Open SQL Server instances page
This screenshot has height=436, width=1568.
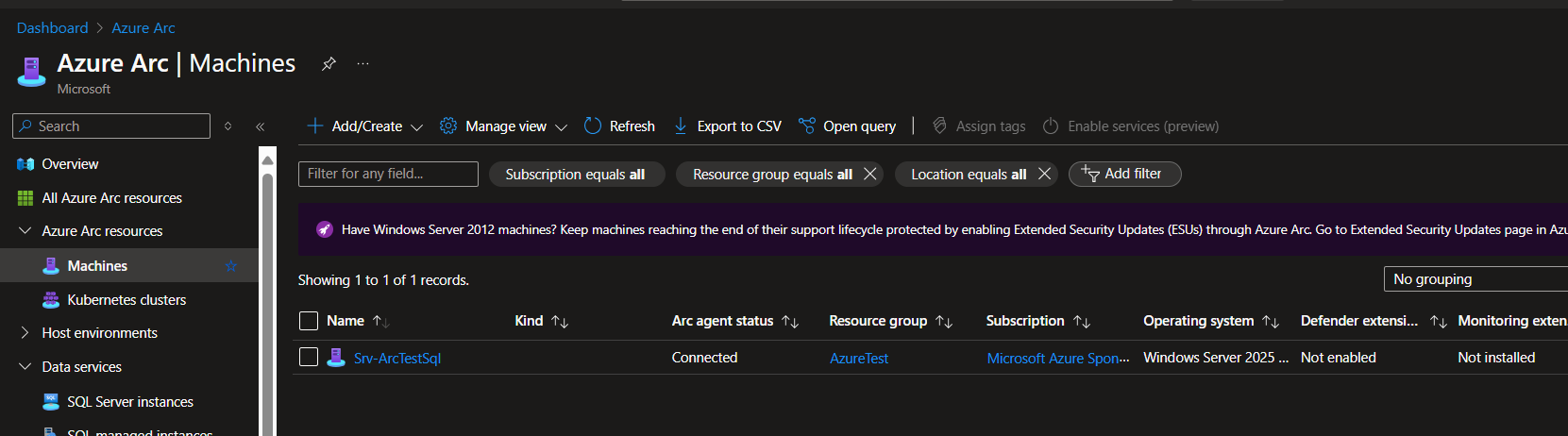[x=130, y=402]
